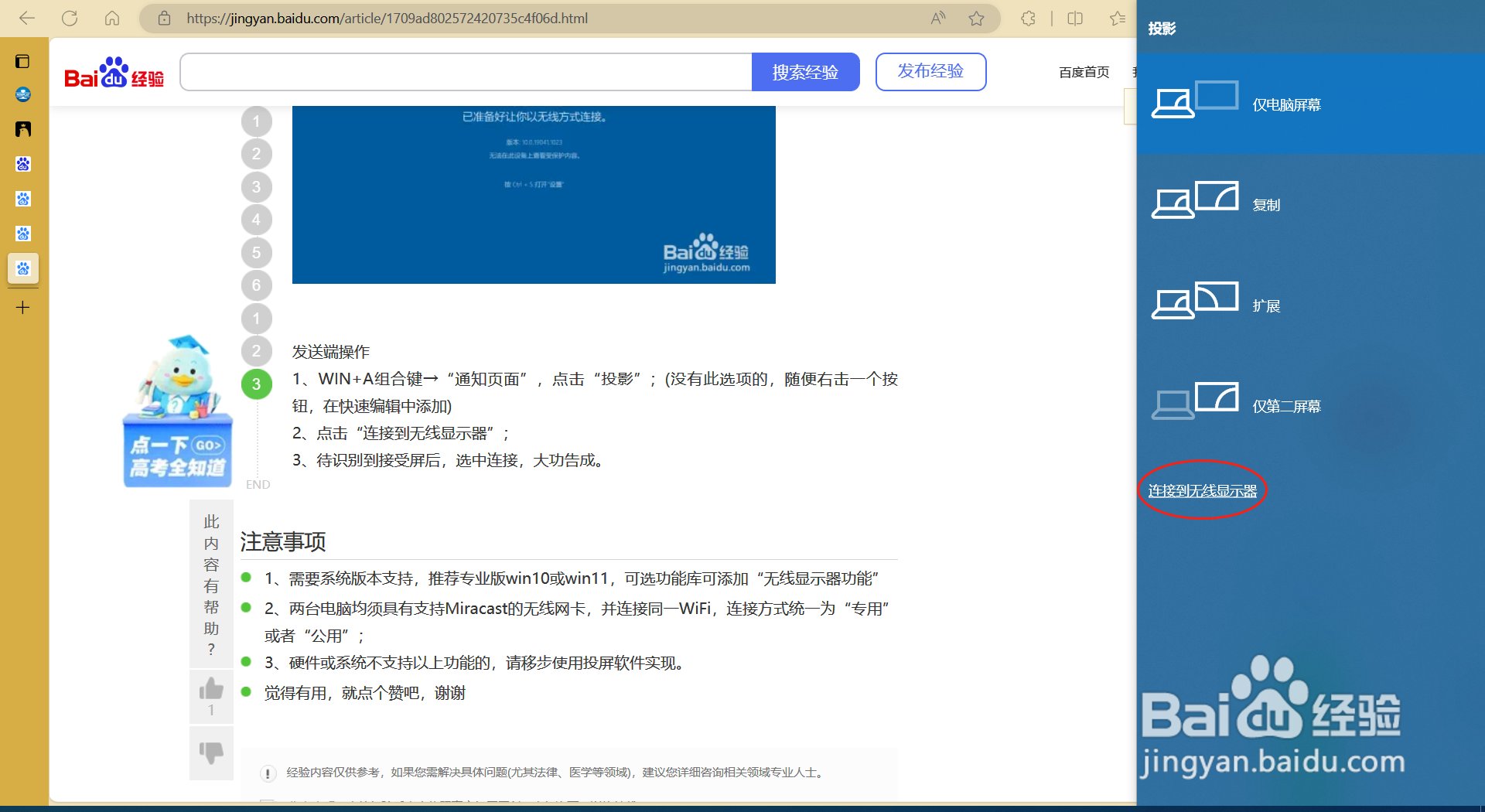The height and width of the screenshot is (812, 1485).
Task: Toggle the split screen icon
Action: 1075,19
